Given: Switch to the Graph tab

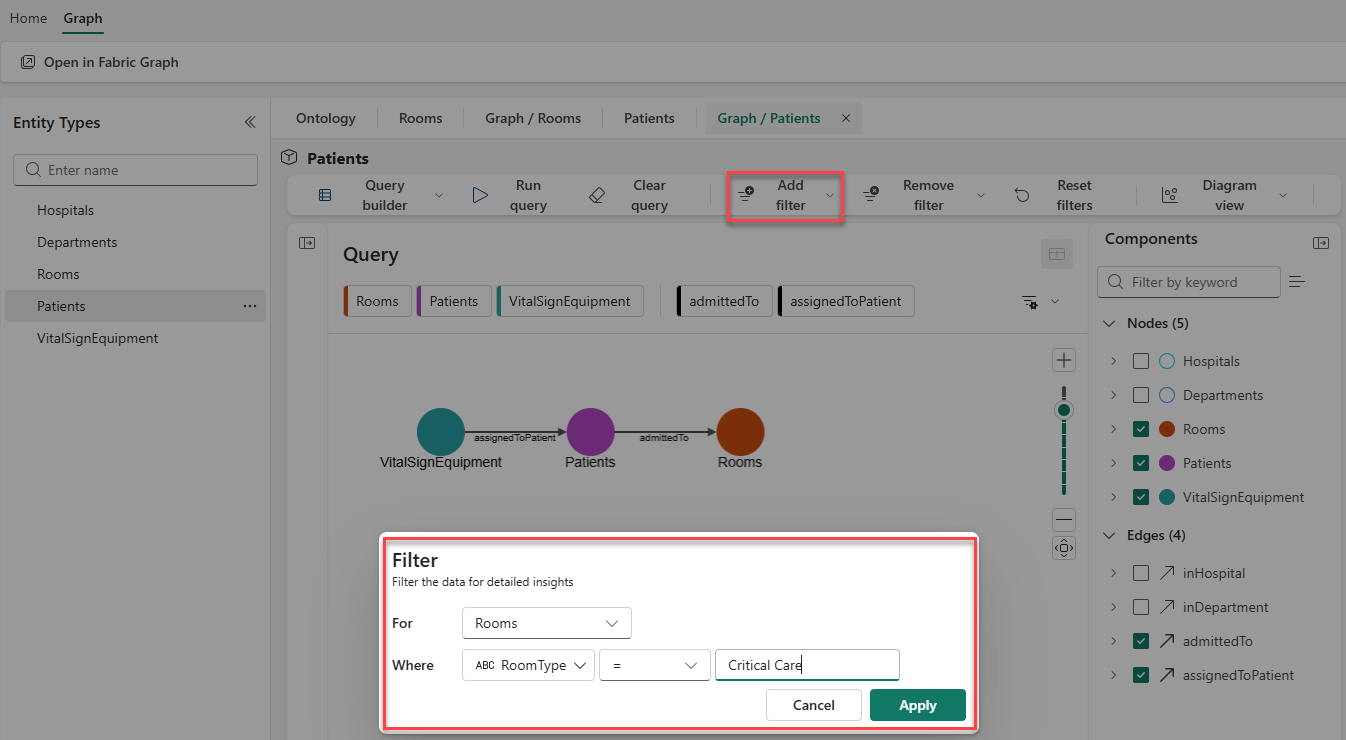Looking at the screenshot, I should pos(83,18).
